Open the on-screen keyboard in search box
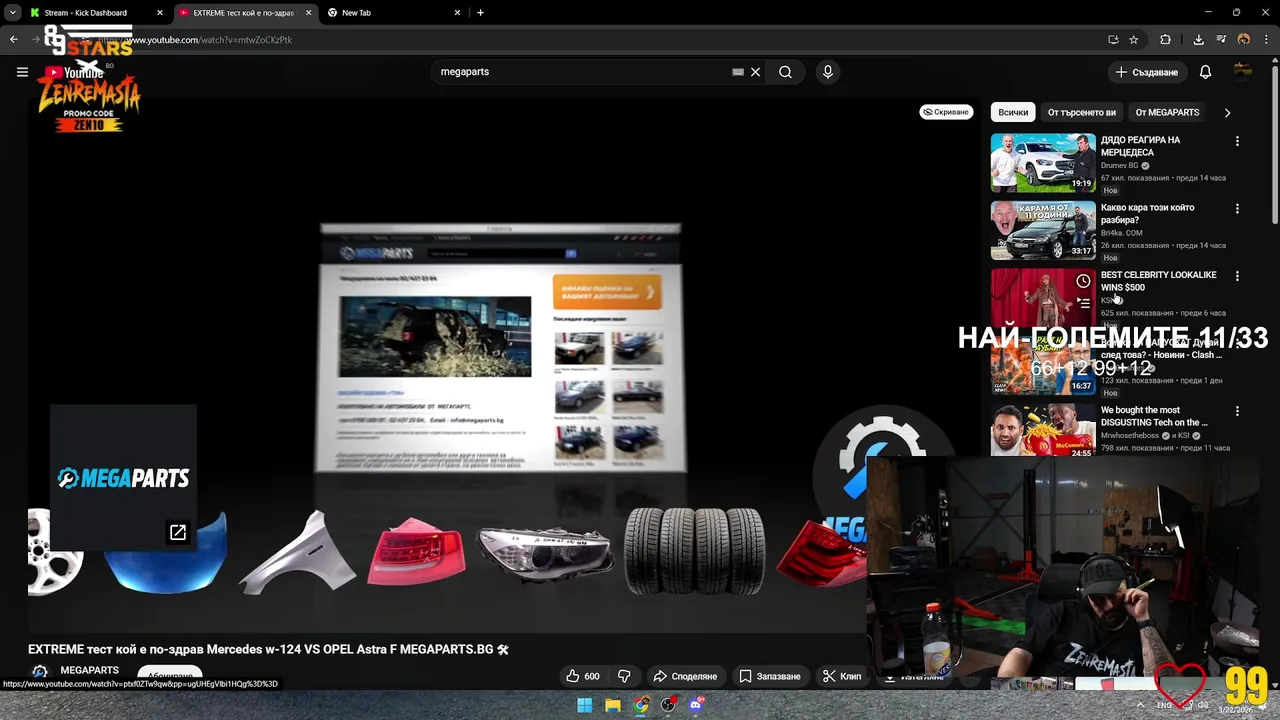1280x720 pixels. click(738, 72)
